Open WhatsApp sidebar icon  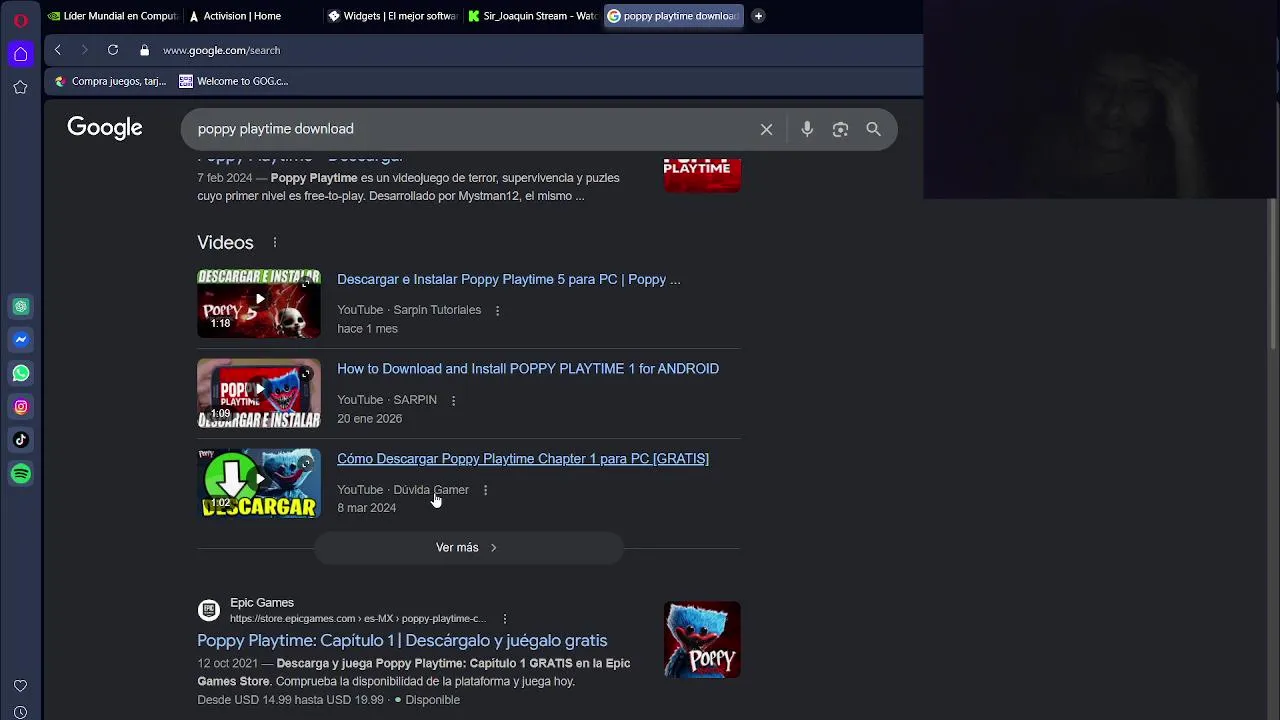[x=20, y=373]
